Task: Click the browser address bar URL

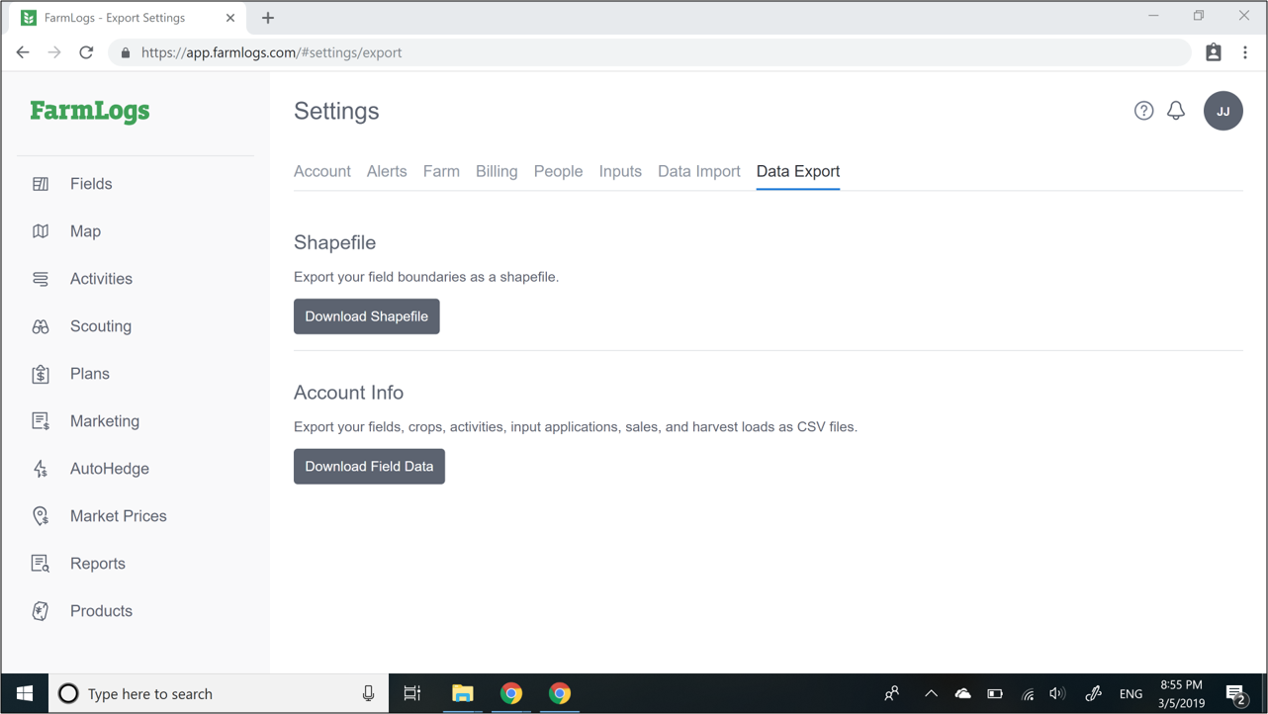Action: click(271, 53)
